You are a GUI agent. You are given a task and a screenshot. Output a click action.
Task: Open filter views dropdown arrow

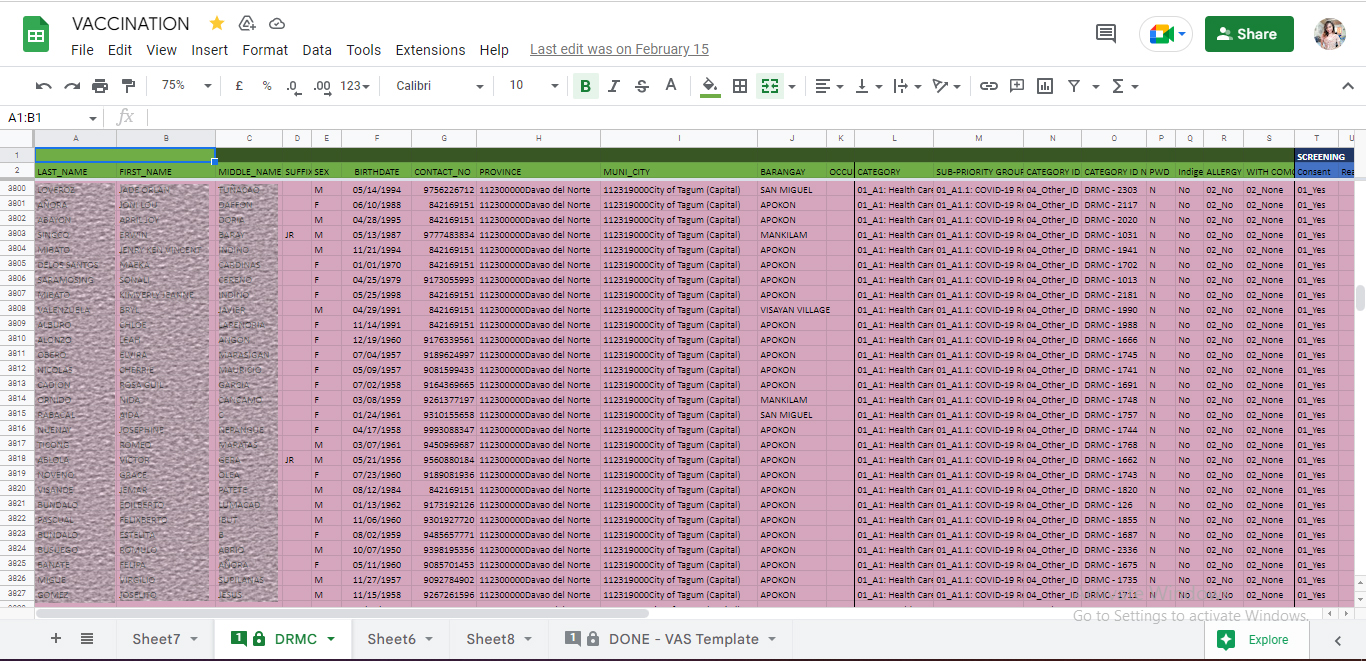1096,86
